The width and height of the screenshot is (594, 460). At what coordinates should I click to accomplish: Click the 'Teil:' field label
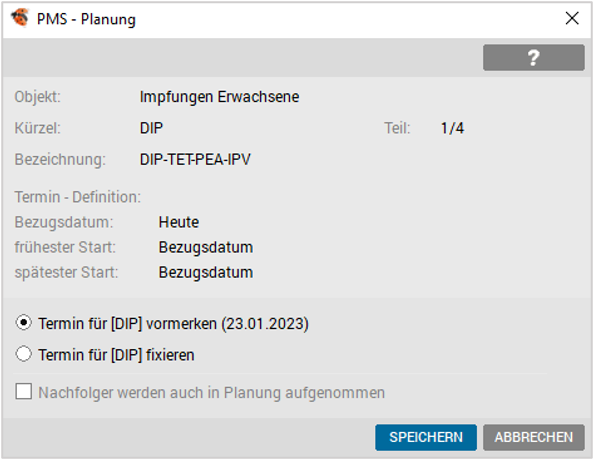point(397,128)
